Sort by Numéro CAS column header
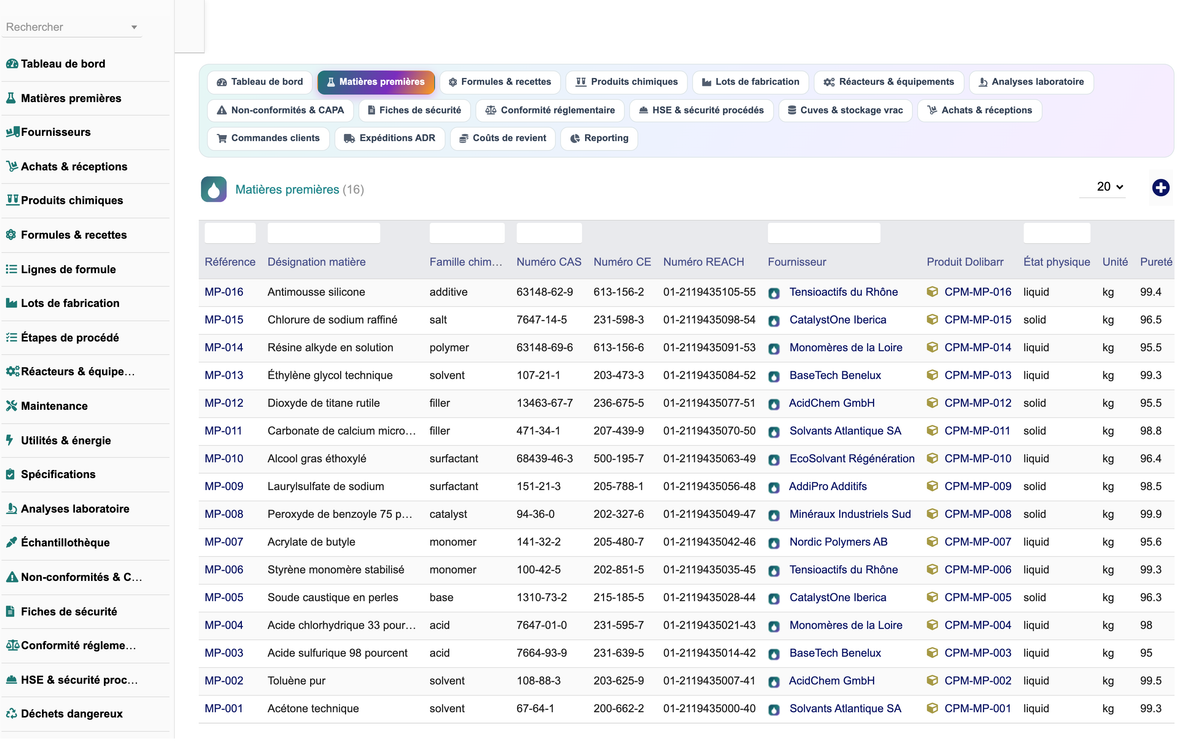 point(549,262)
